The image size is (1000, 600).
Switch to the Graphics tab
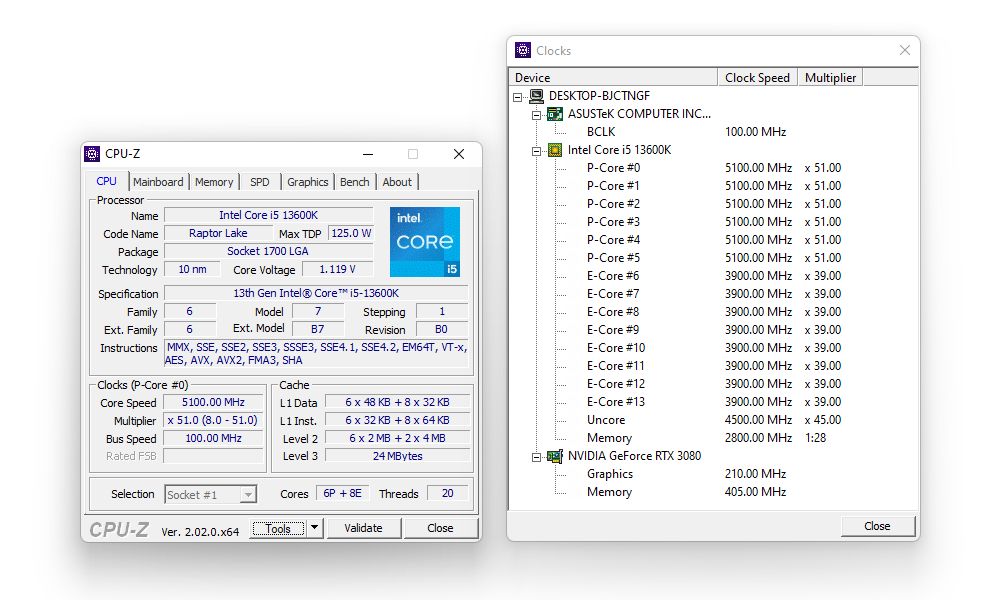[x=307, y=182]
